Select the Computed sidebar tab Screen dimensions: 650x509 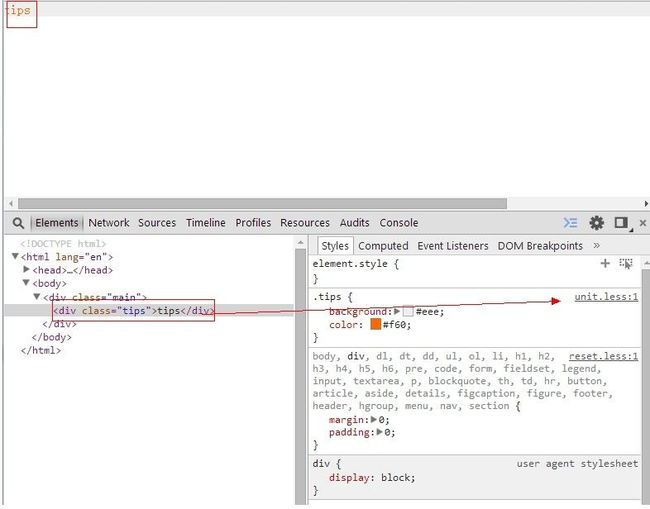(383, 246)
